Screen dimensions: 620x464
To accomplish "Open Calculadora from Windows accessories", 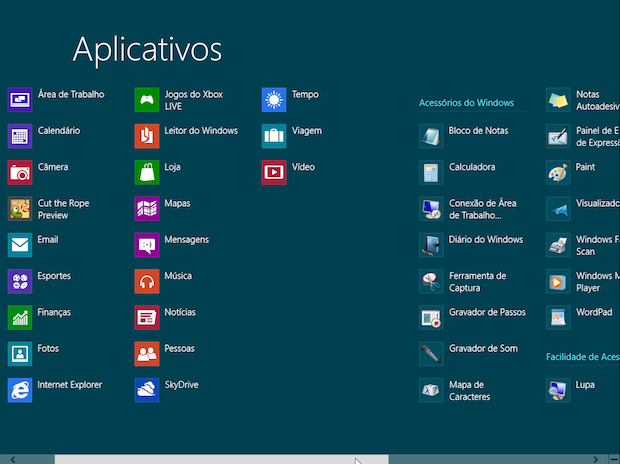I will (x=431, y=172).
